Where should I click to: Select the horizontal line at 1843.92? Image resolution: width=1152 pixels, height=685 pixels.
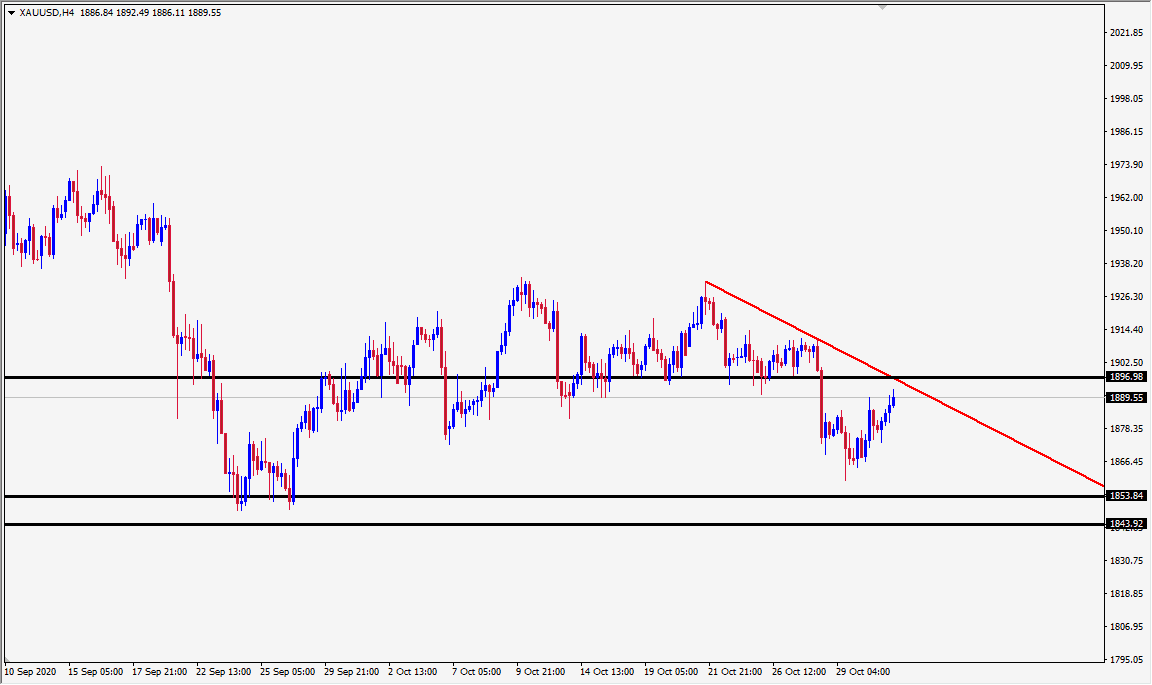(555, 524)
